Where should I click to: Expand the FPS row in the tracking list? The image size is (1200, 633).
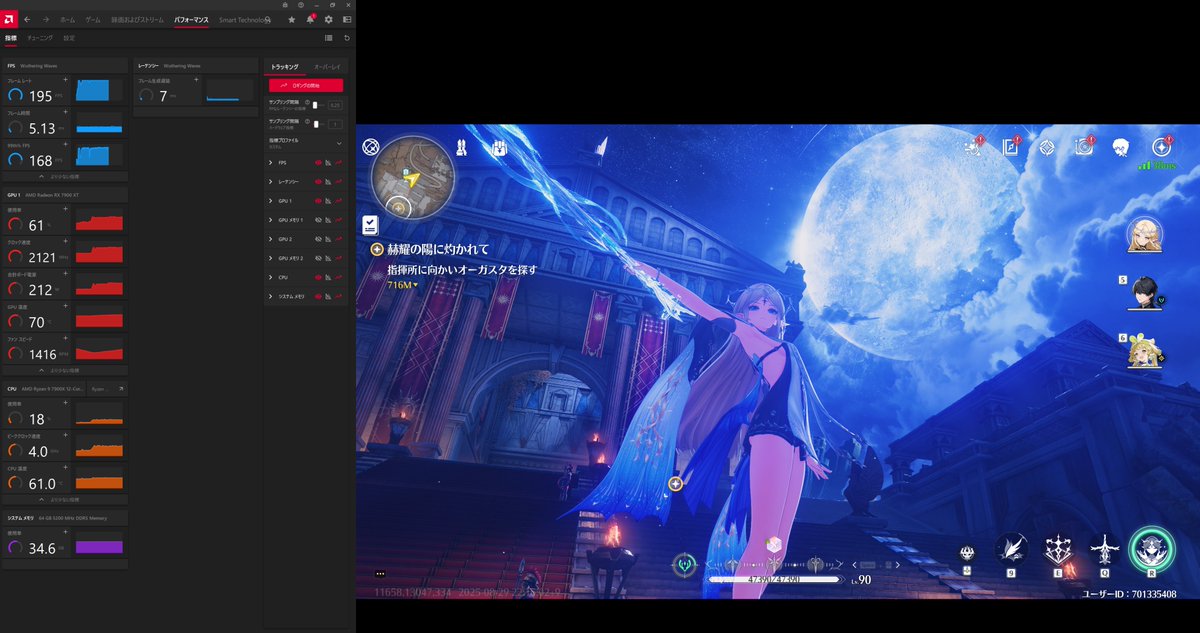(270, 162)
